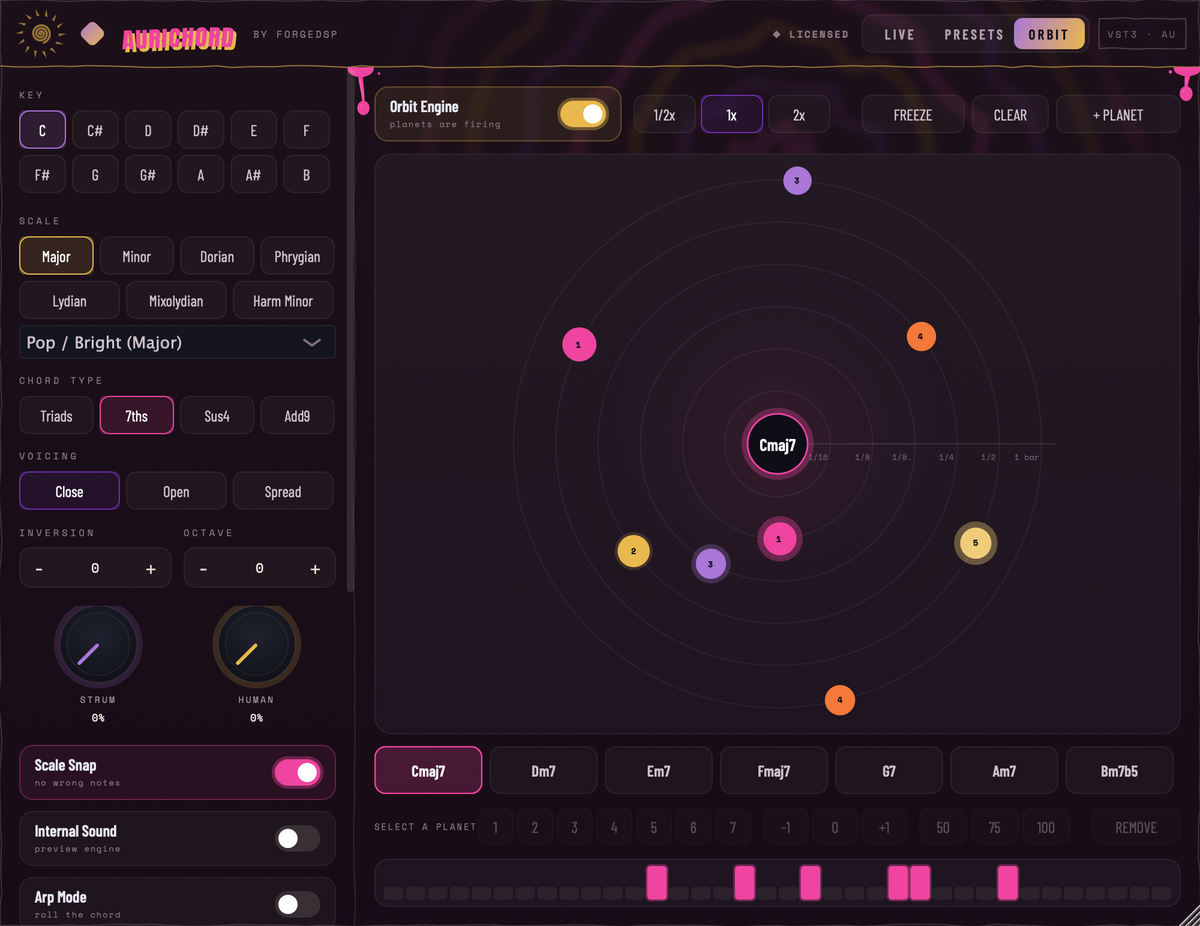The image size is (1200, 926).
Task: Click the gradient diamond badge icon
Action: pos(92,35)
